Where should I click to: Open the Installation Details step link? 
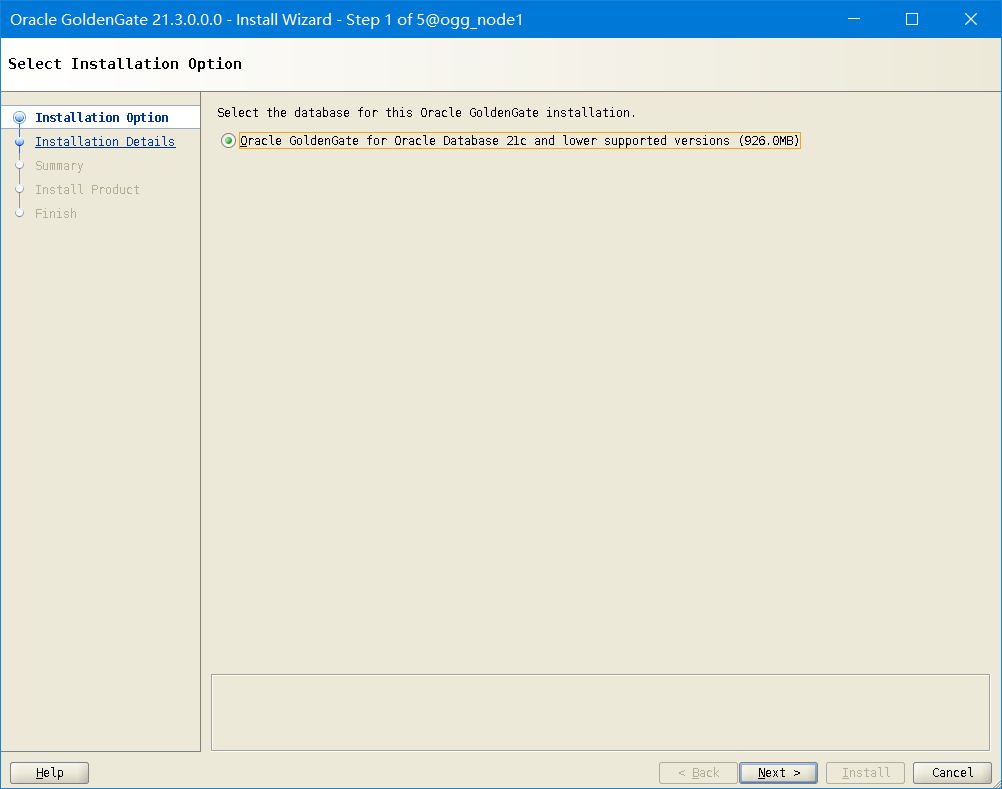point(105,141)
